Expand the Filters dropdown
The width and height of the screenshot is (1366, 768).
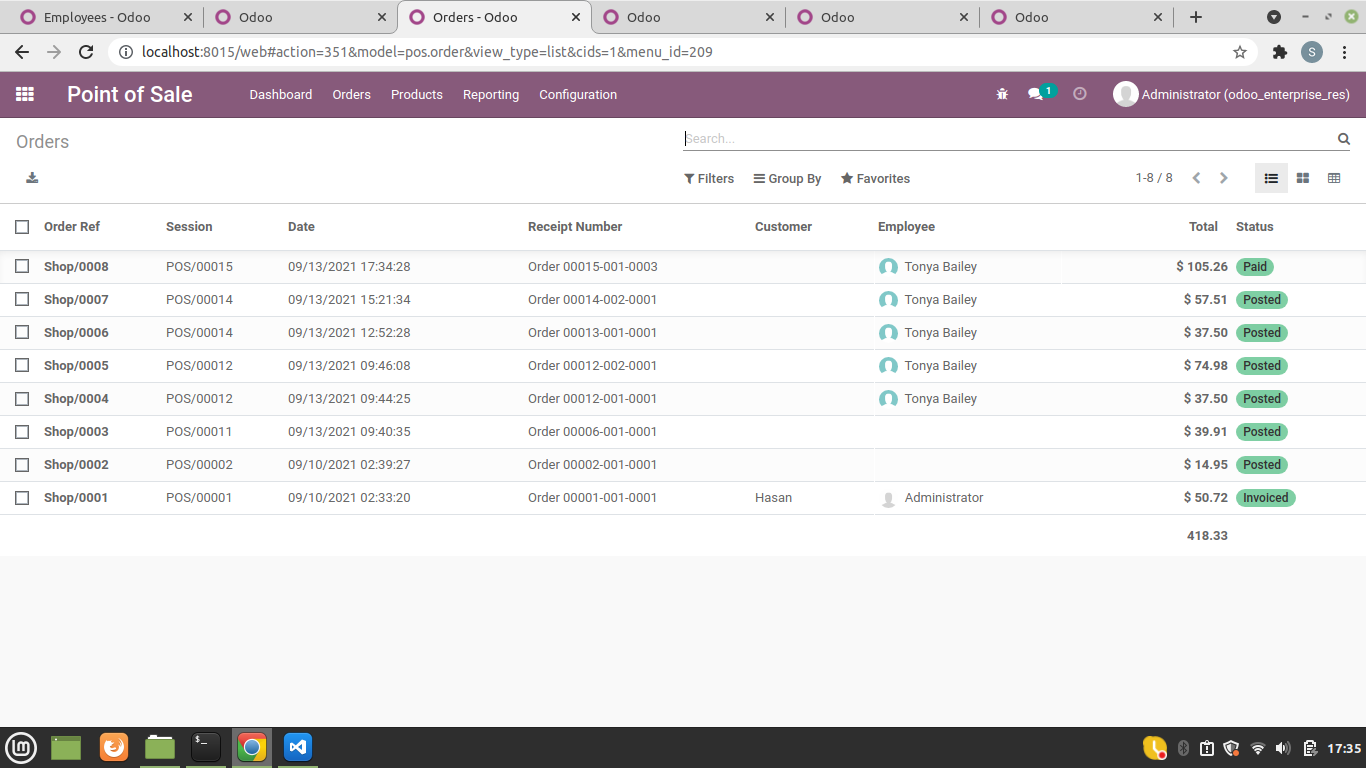pos(709,178)
